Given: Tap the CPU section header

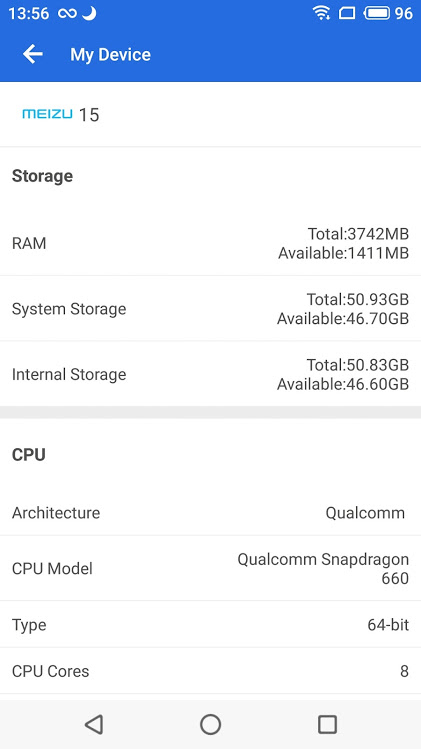Looking at the screenshot, I should point(29,455).
